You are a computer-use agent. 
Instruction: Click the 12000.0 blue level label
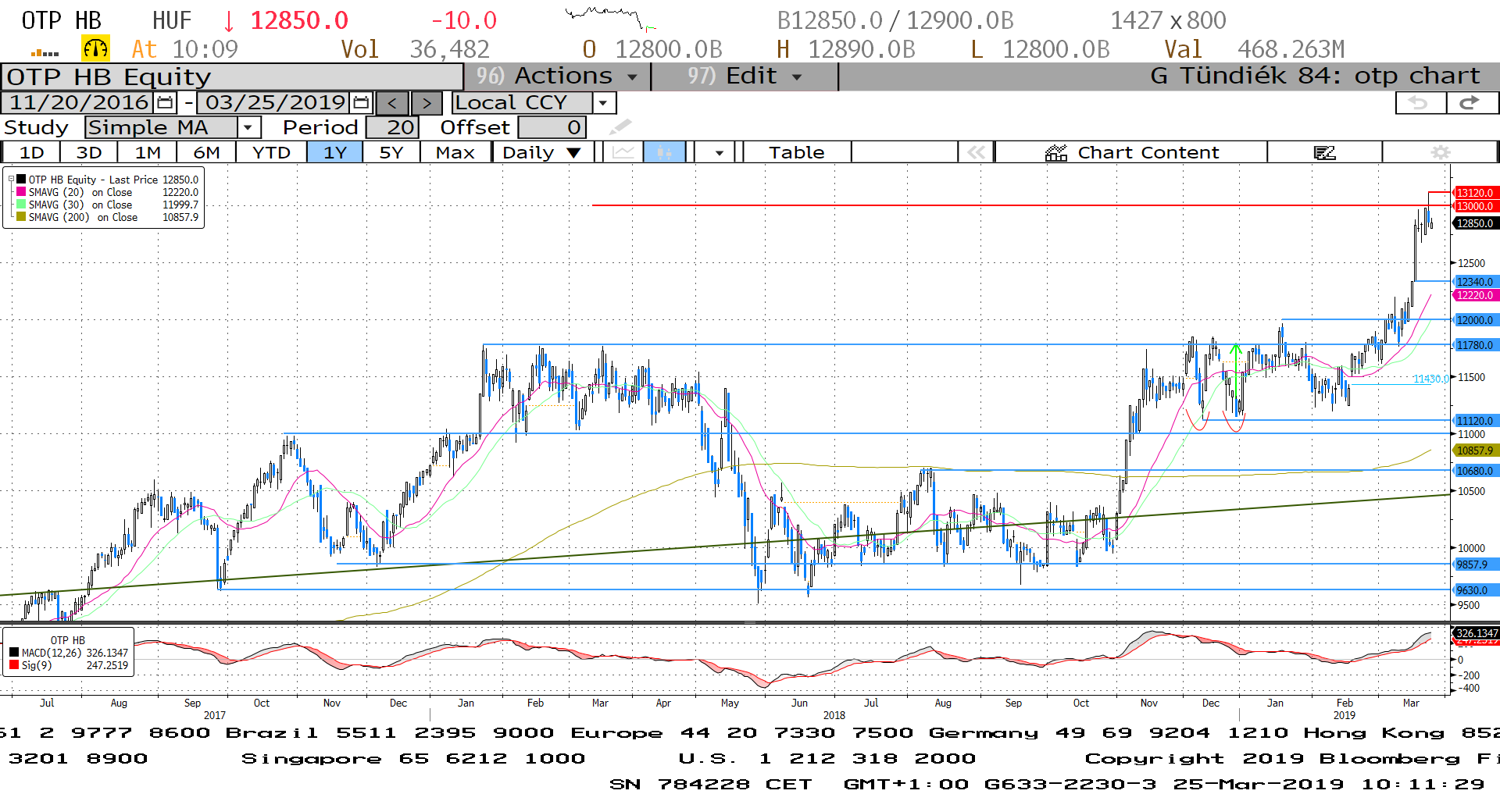coord(1475,320)
